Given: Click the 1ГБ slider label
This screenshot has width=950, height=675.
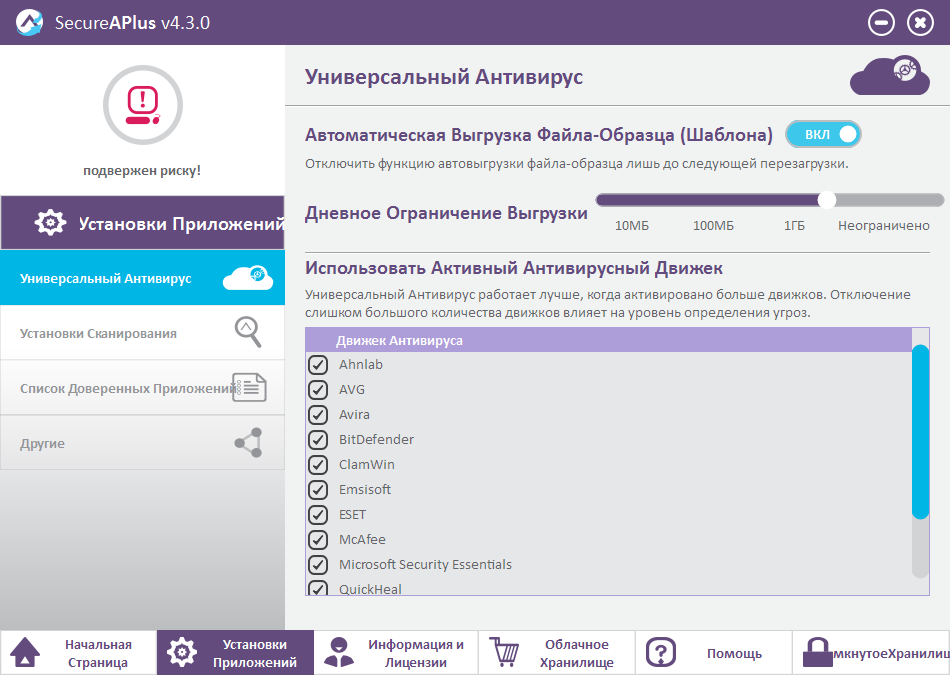Looking at the screenshot, I should point(794,225).
